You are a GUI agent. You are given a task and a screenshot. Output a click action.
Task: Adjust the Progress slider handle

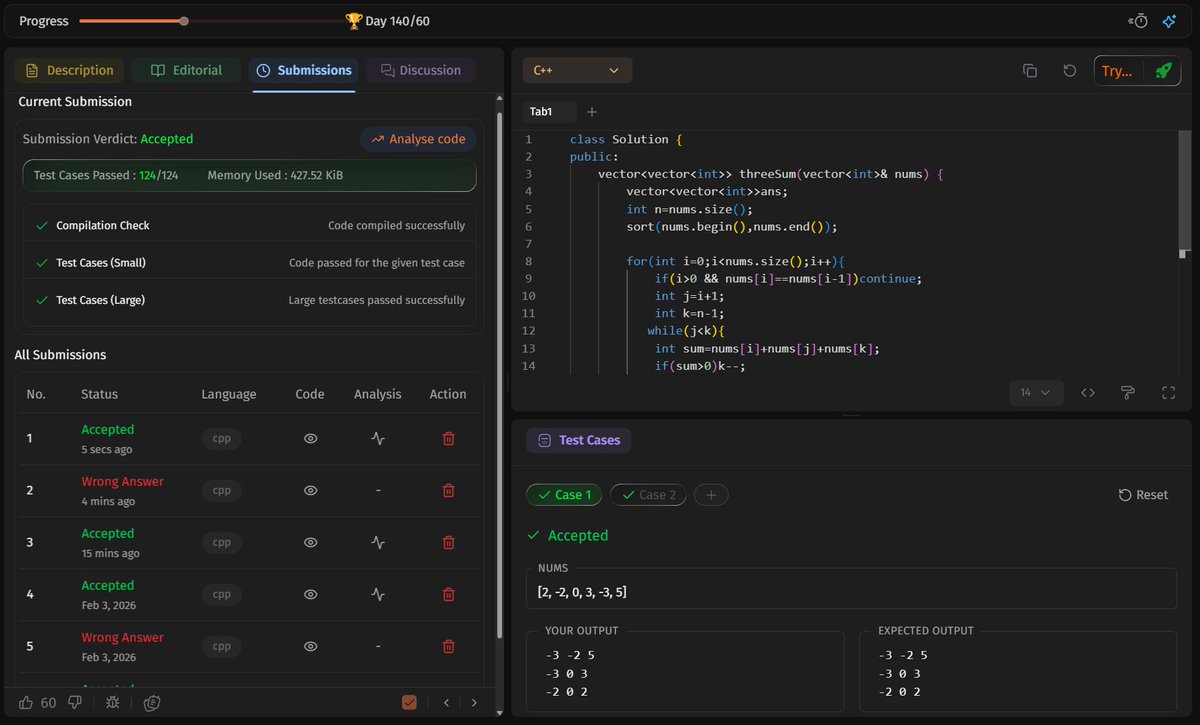(x=184, y=20)
